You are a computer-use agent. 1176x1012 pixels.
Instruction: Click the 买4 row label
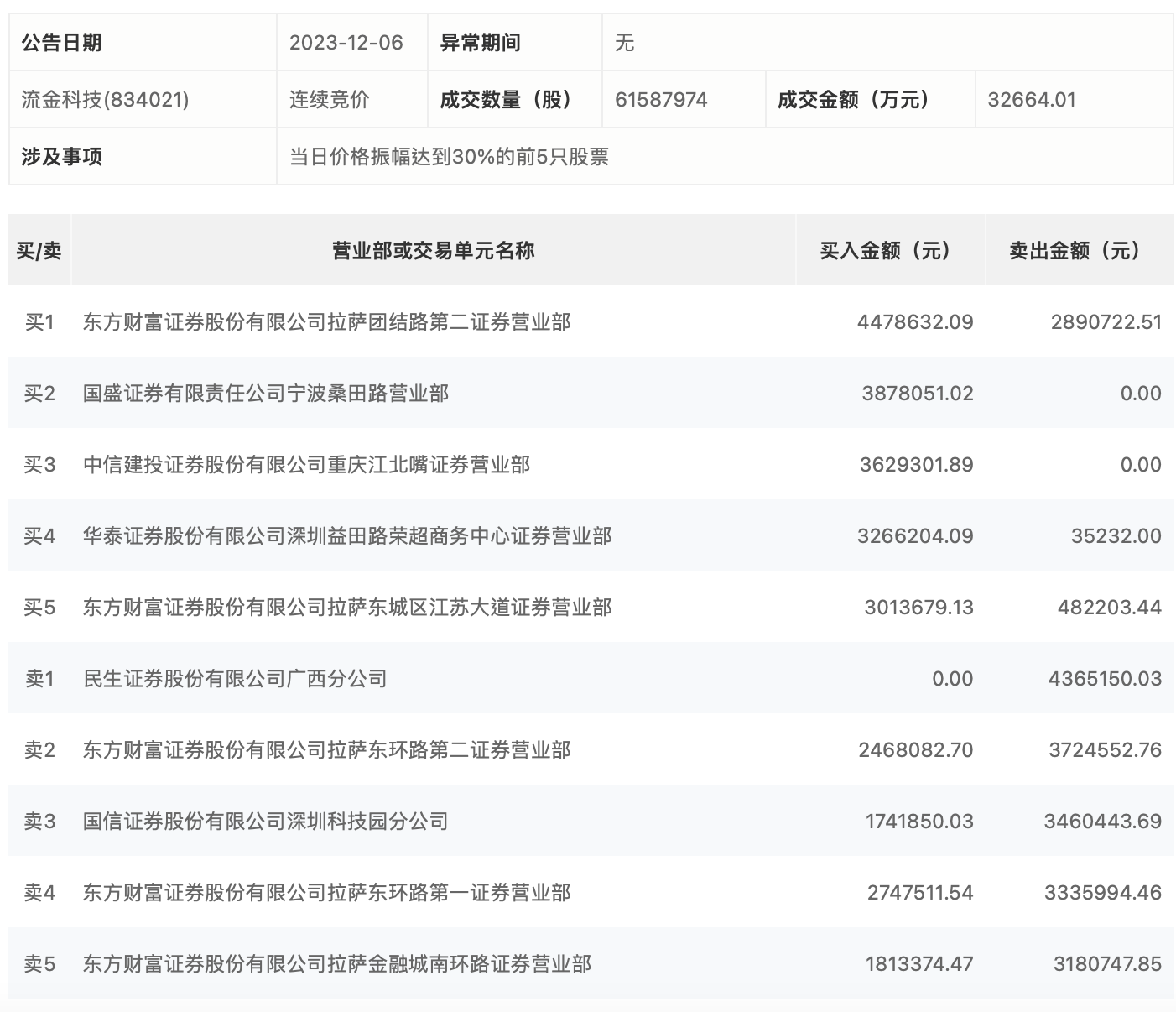39,536
